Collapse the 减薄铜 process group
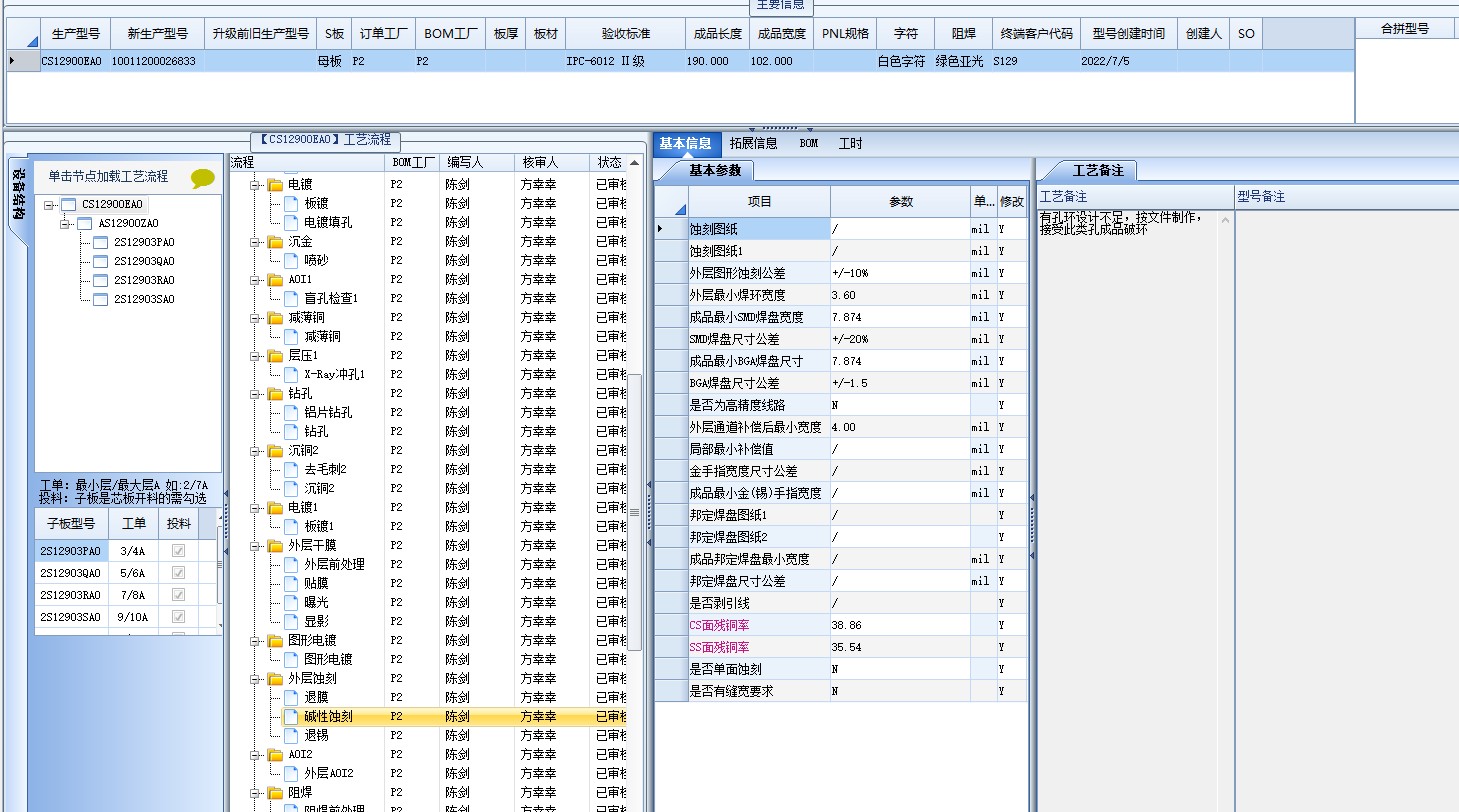This screenshot has width=1459, height=812. (255, 319)
